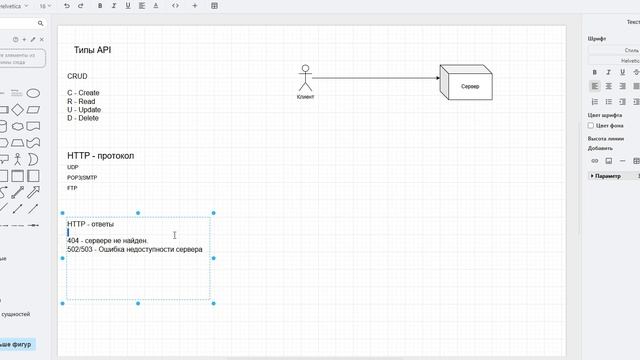Image resolution: width=640 pixels, height=360 pixels.
Task: Click the 'U - Update' line
Action: [84, 110]
